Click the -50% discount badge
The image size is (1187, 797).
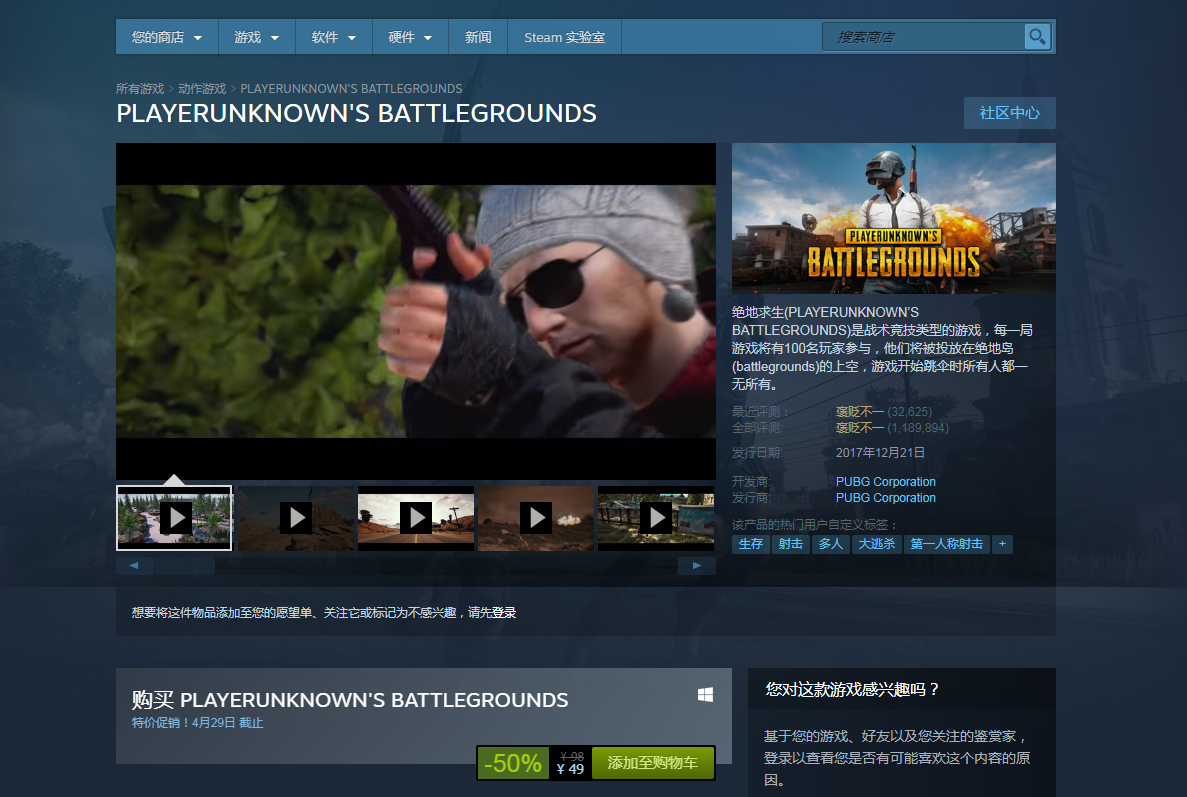pyautogui.click(x=512, y=763)
